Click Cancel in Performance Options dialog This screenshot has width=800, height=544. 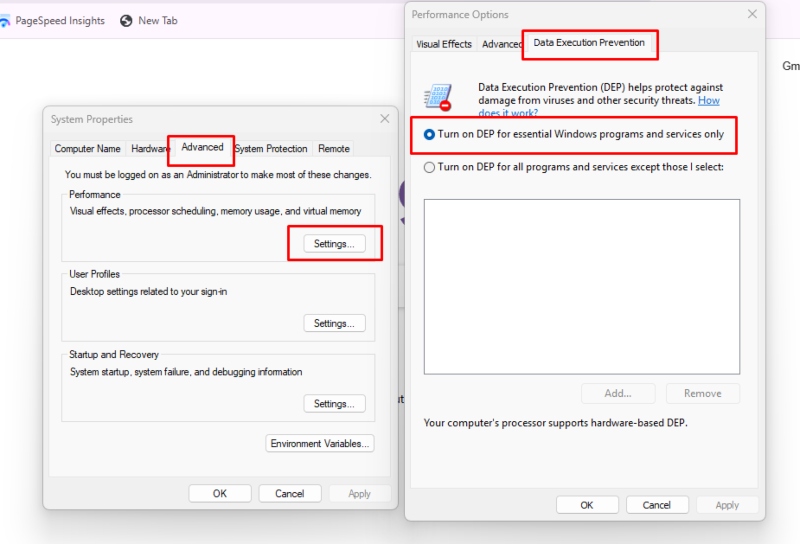(x=657, y=505)
